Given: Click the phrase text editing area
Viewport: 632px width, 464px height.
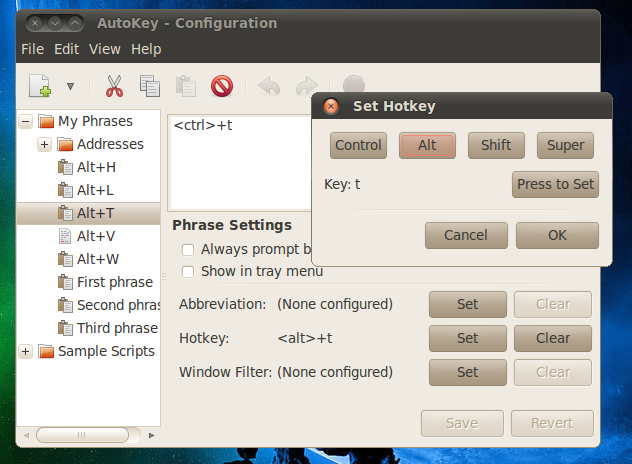Looking at the screenshot, I should (x=241, y=162).
